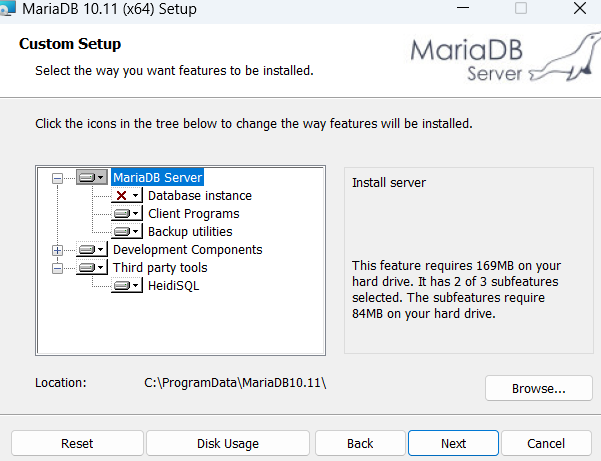Select the Database instance tree item
The height and width of the screenshot is (461, 601).
199,196
